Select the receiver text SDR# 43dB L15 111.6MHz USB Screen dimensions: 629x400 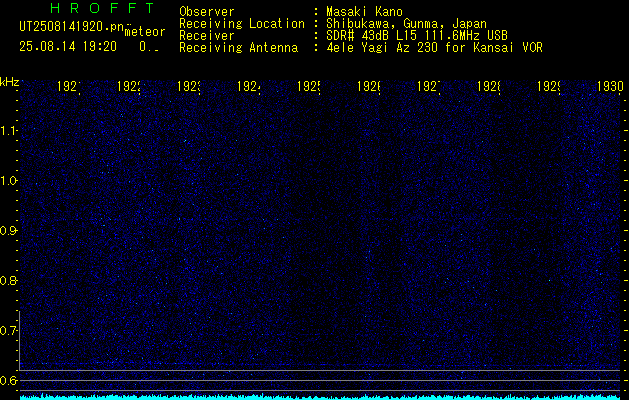pyautogui.click(x=417, y=36)
